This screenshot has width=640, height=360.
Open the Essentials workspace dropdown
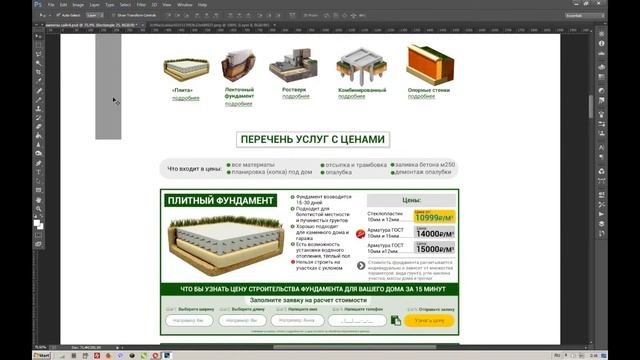pos(584,15)
